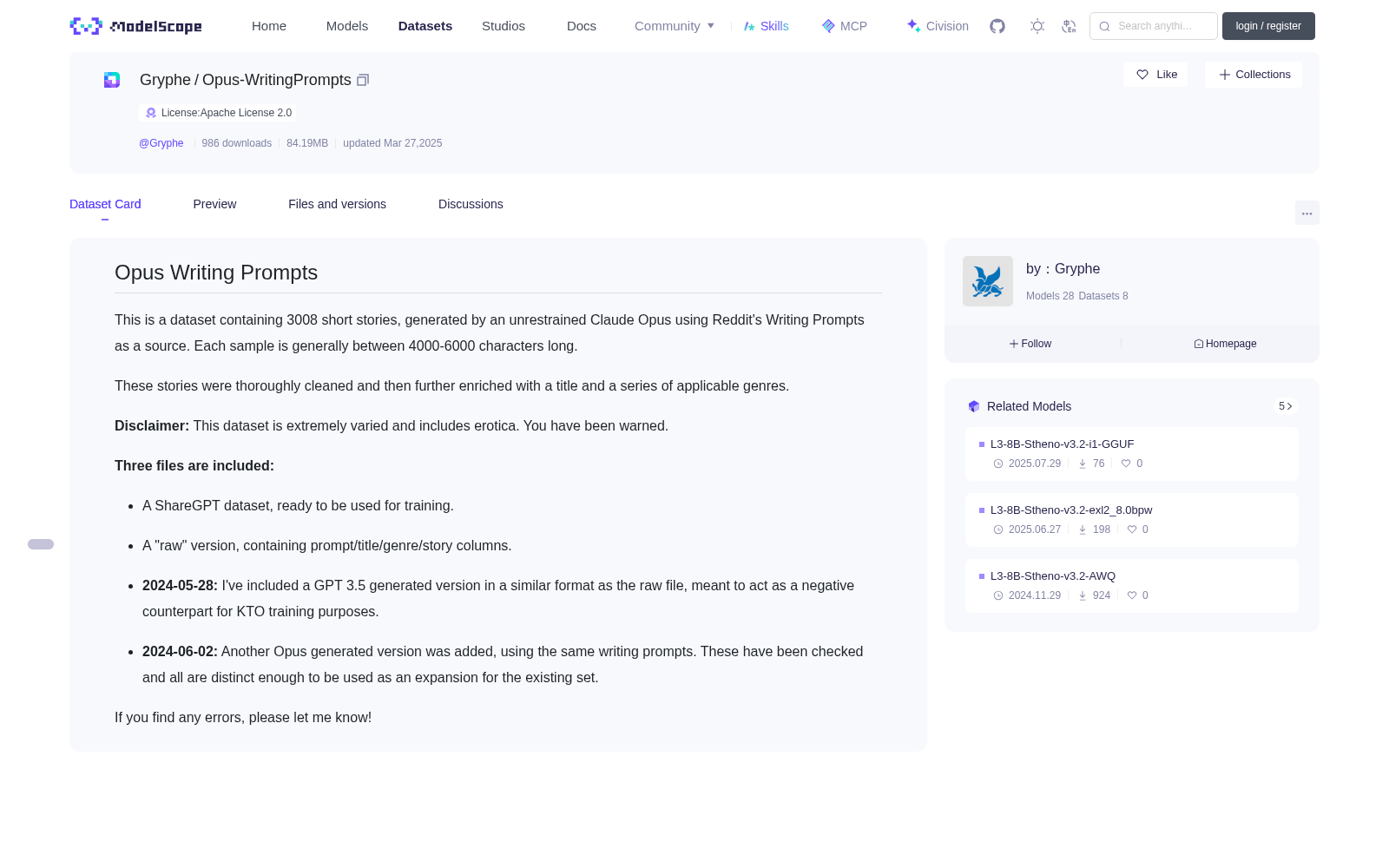Open the L3-8B-Stheno-v3.2-AWQ model link
The width and height of the screenshot is (1389, 868).
click(x=1052, y=575)
